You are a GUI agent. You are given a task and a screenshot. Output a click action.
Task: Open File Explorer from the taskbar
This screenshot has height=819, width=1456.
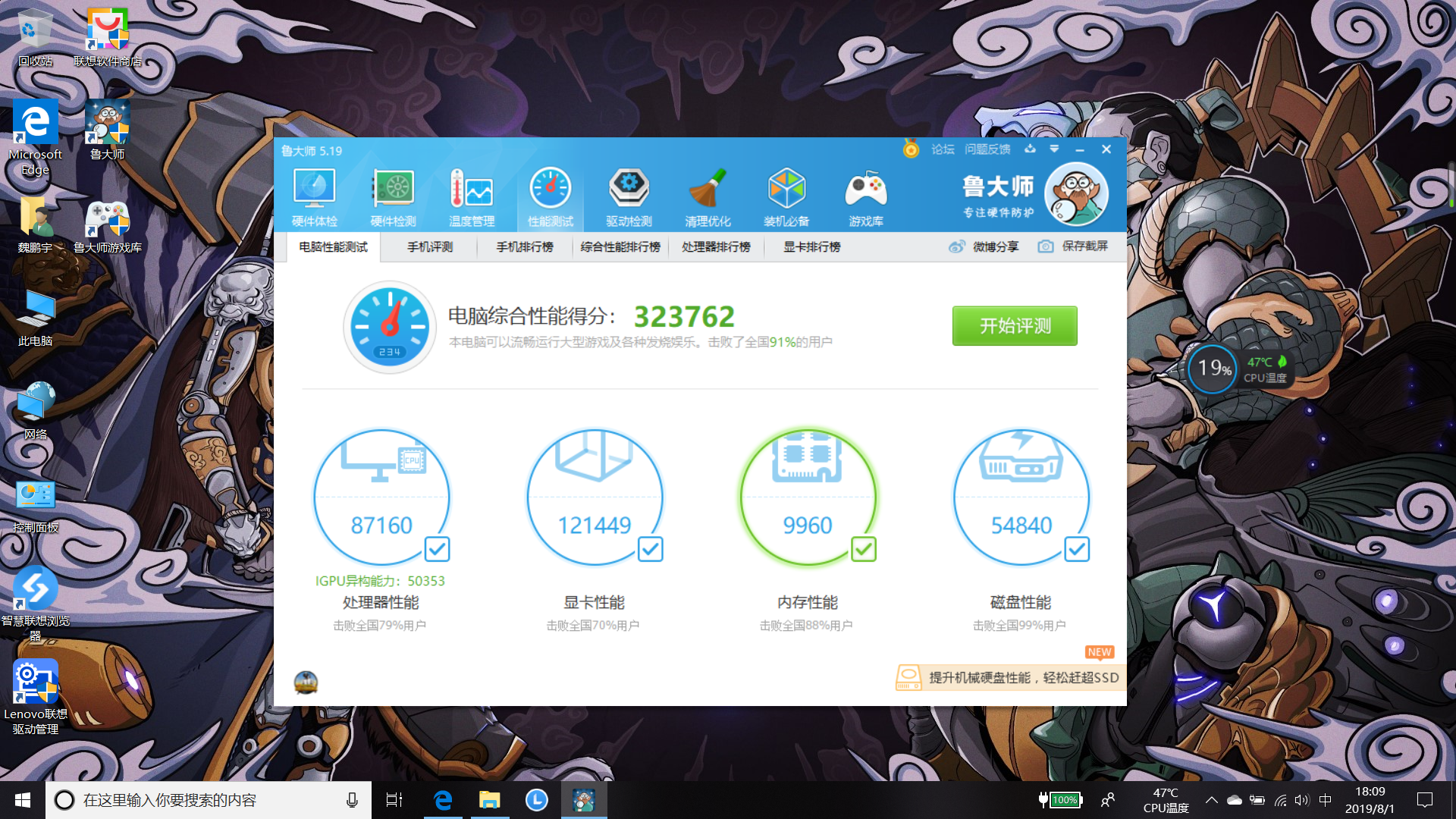click(x=490, y=800)
